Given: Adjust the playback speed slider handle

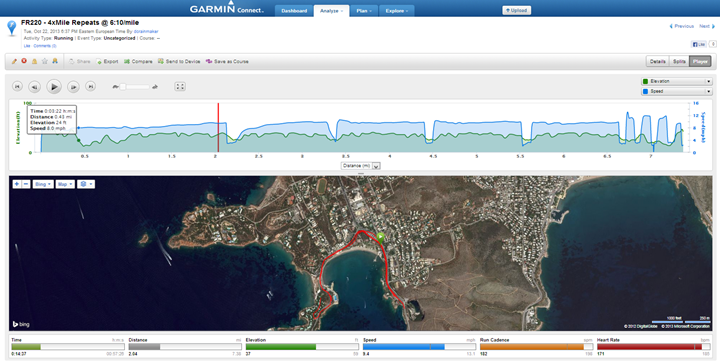Looking at the screenshot, I should (123, 87).
